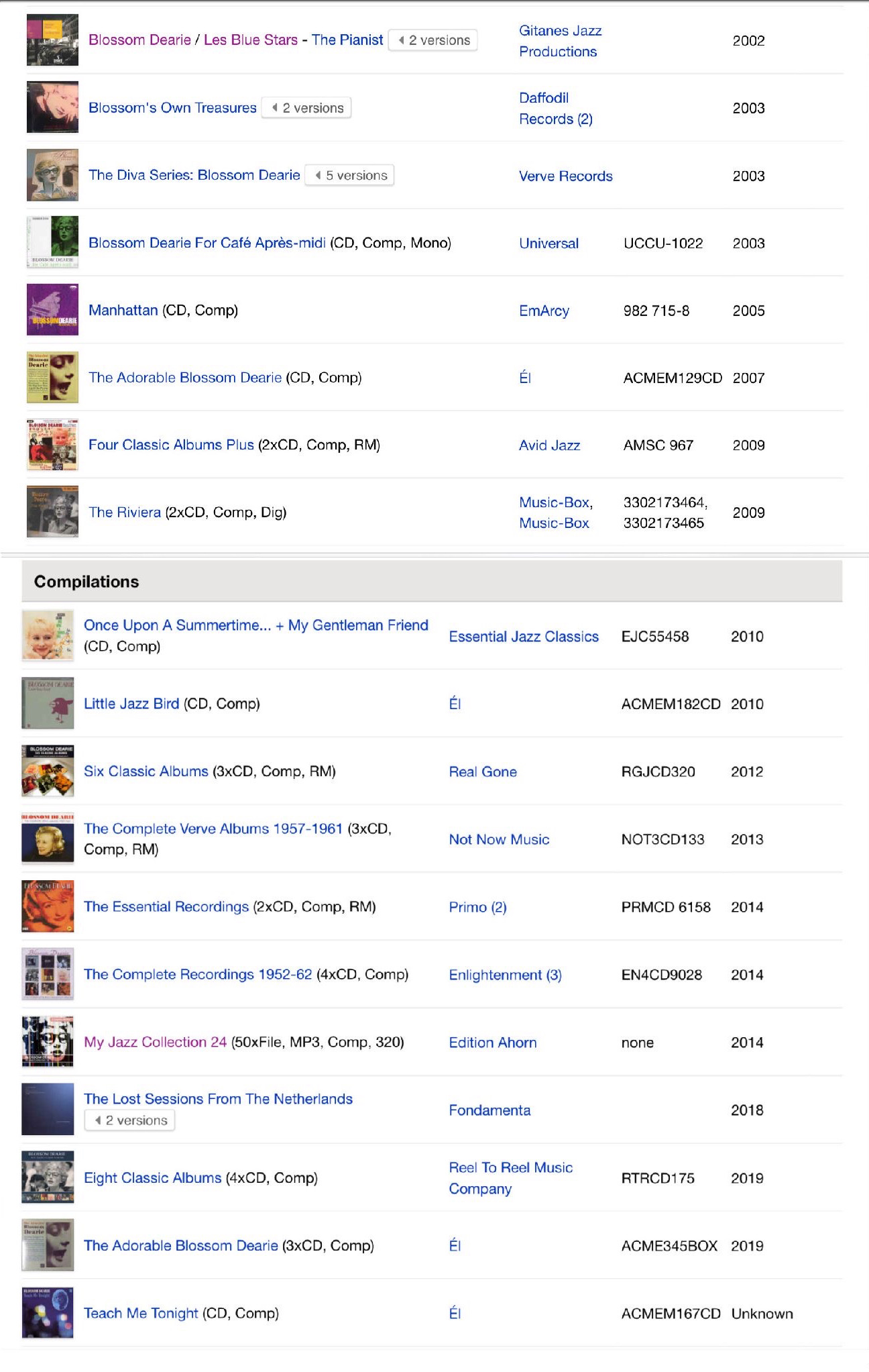
Task: Show 5 versions of The Diva Series
Action: click(x=349, y=175)
